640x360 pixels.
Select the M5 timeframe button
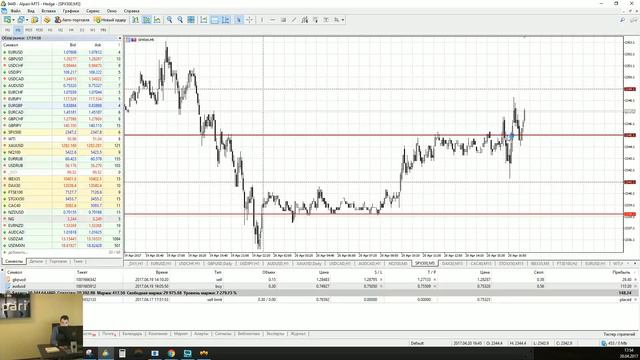click(x=18, y=30)
